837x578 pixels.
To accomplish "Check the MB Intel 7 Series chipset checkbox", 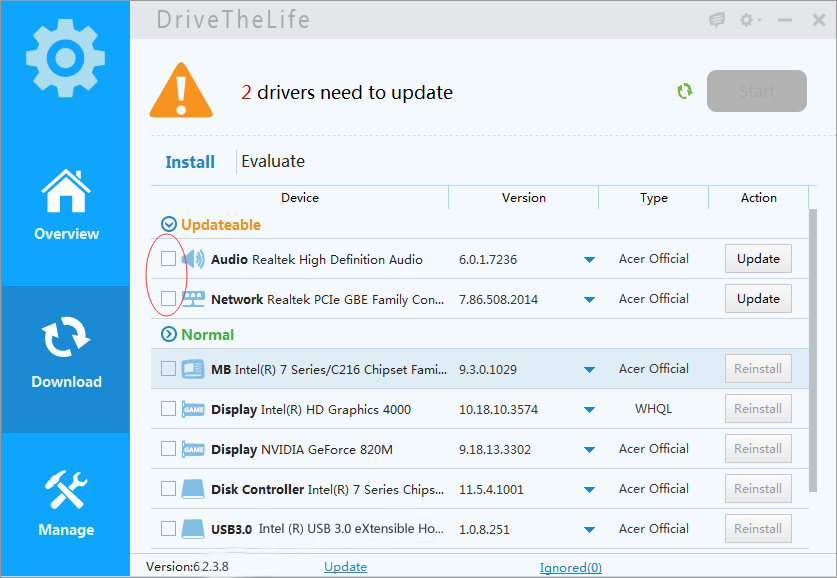I will (x=168, y=368).
